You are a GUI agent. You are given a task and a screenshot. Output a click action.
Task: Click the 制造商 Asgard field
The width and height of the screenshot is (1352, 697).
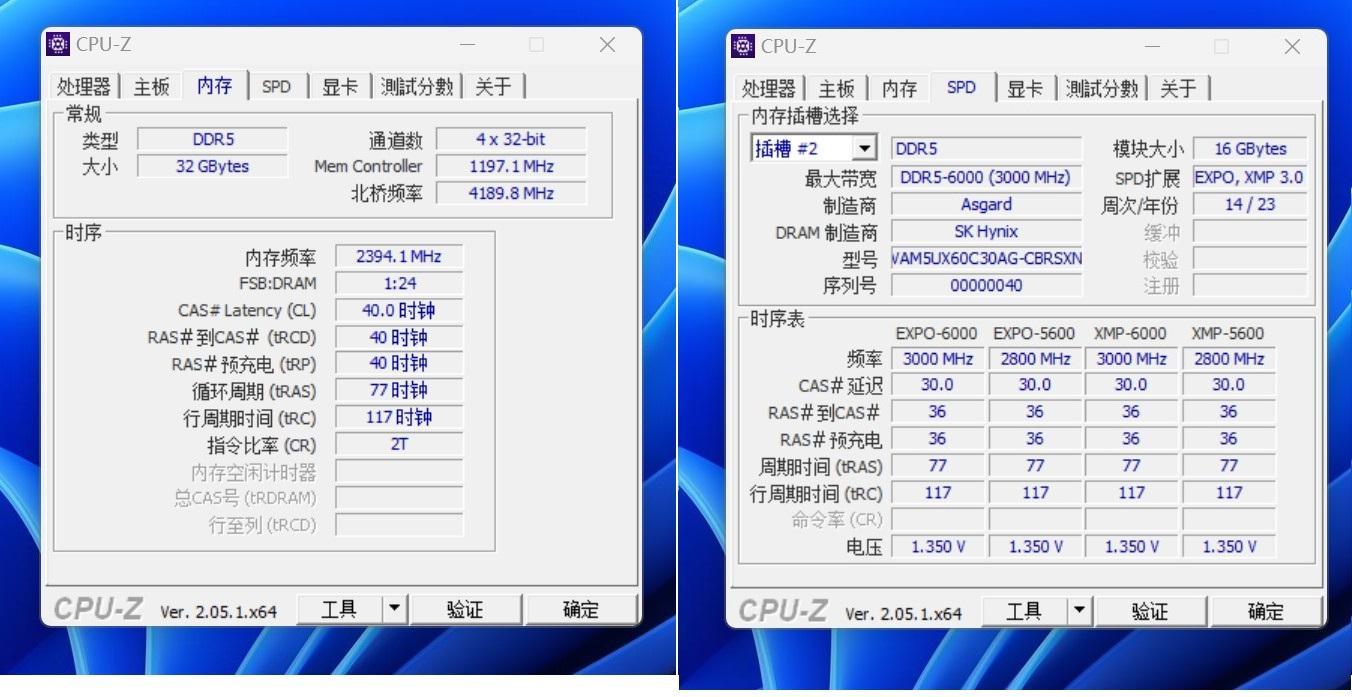[x=986, y=205]
